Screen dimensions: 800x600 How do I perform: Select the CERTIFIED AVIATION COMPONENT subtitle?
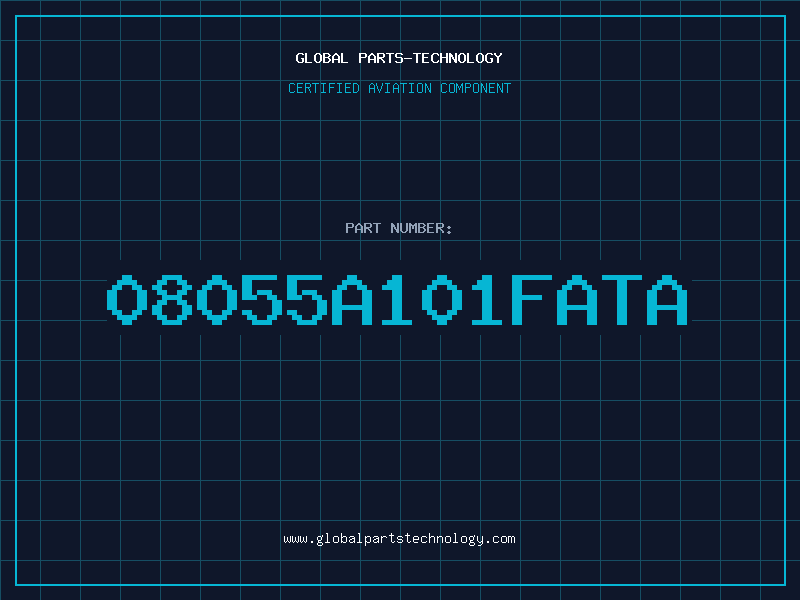coord(399,88)
